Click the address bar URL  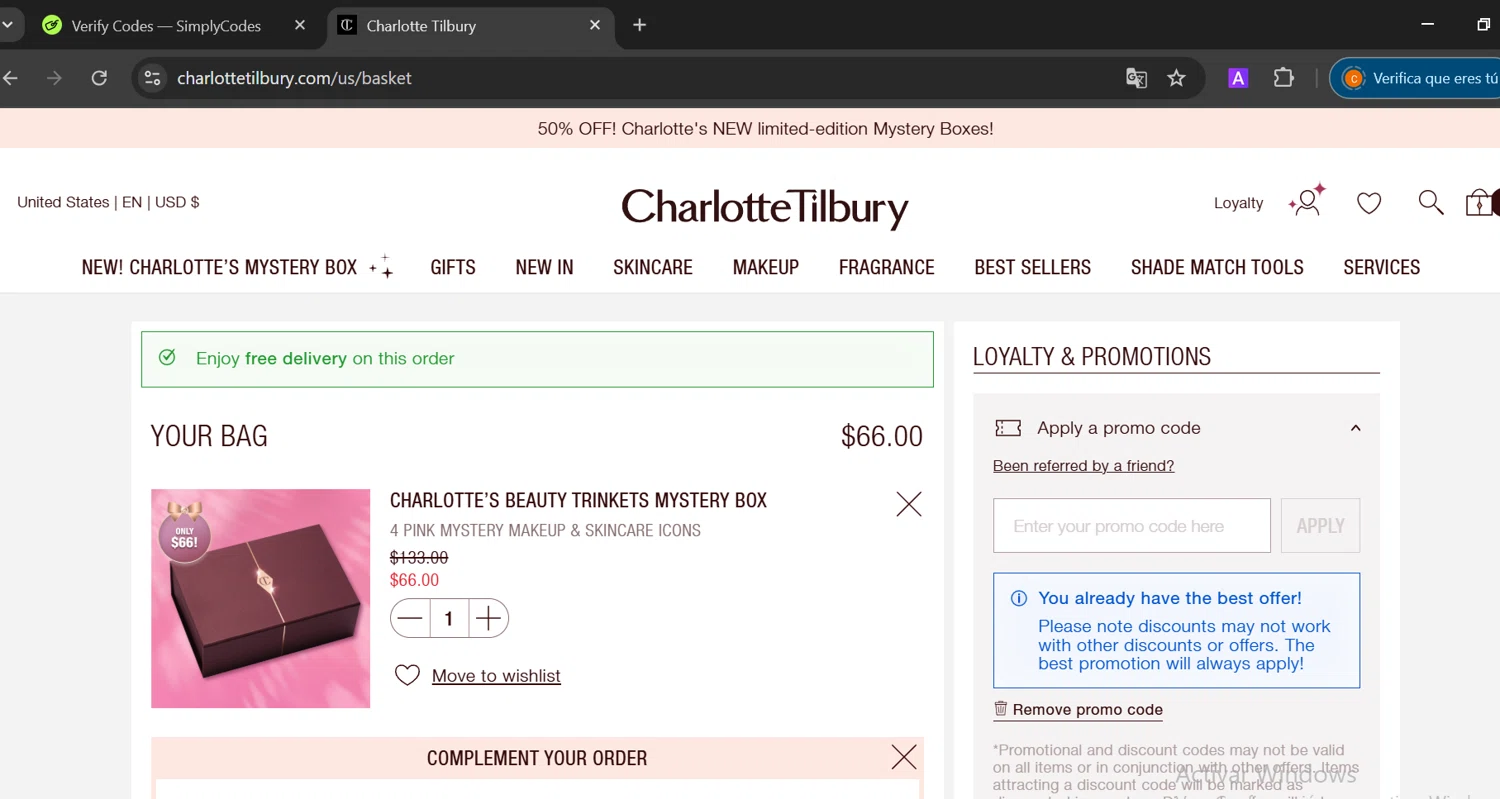294,78
